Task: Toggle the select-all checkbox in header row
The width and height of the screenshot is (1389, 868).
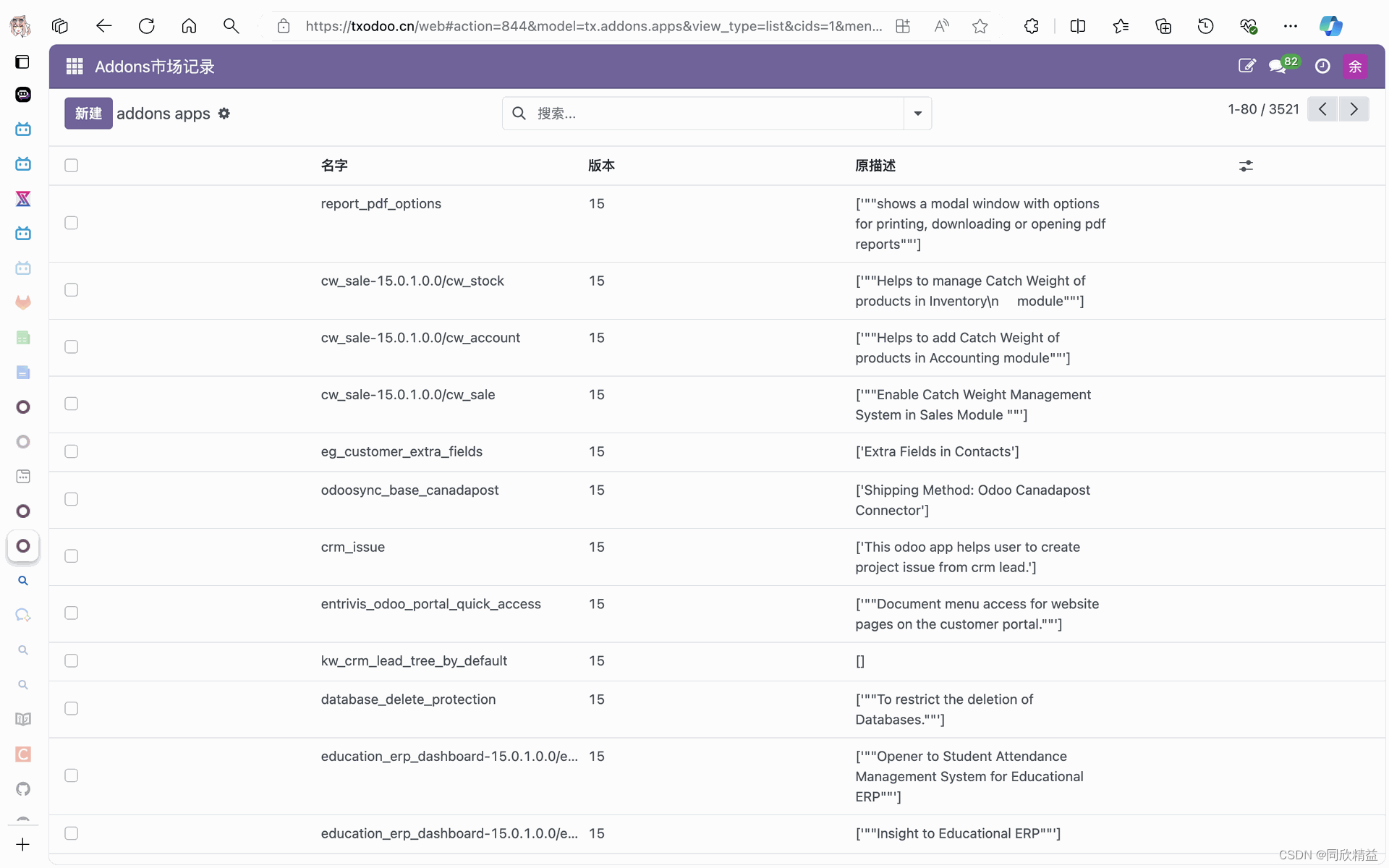Action: tap(71, 166)
